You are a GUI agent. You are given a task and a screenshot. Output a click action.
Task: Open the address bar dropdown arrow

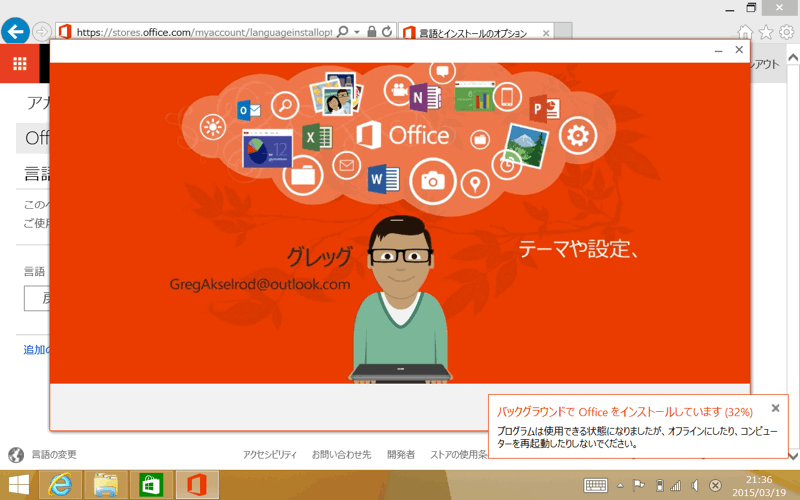[x=357, y=32]
